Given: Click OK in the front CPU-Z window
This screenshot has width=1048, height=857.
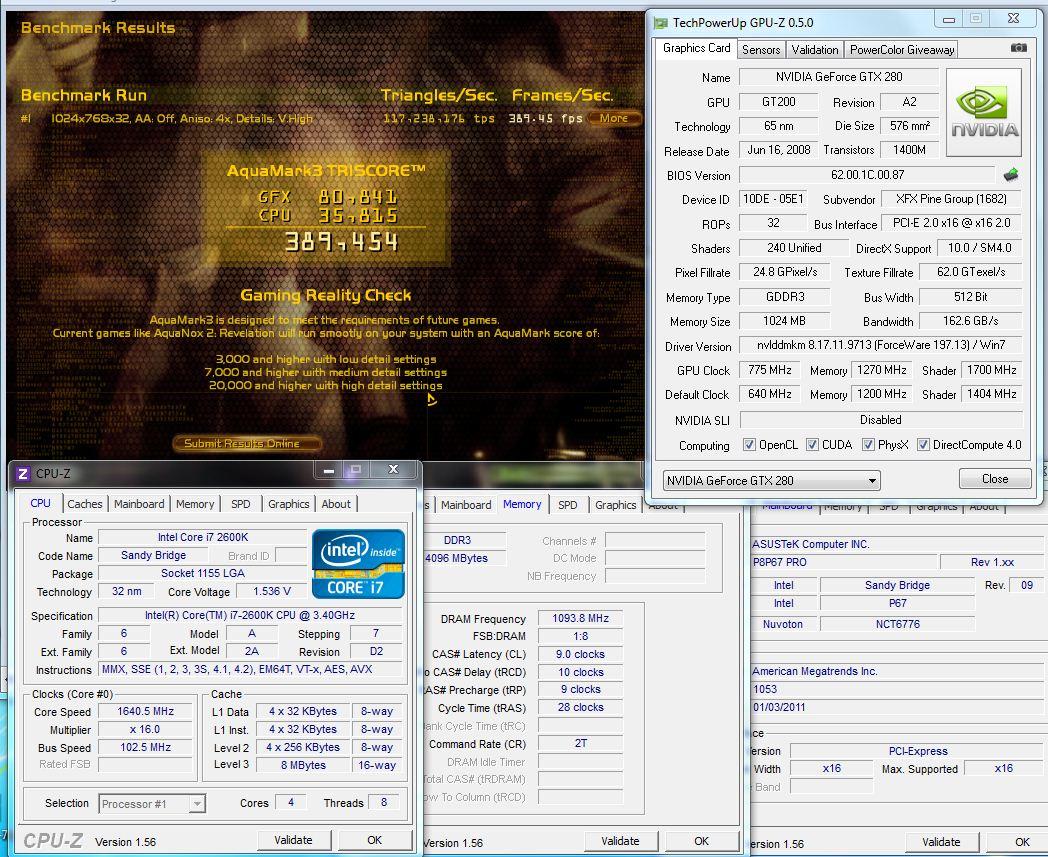Looking at the screenshot, I should pos(374,840).
